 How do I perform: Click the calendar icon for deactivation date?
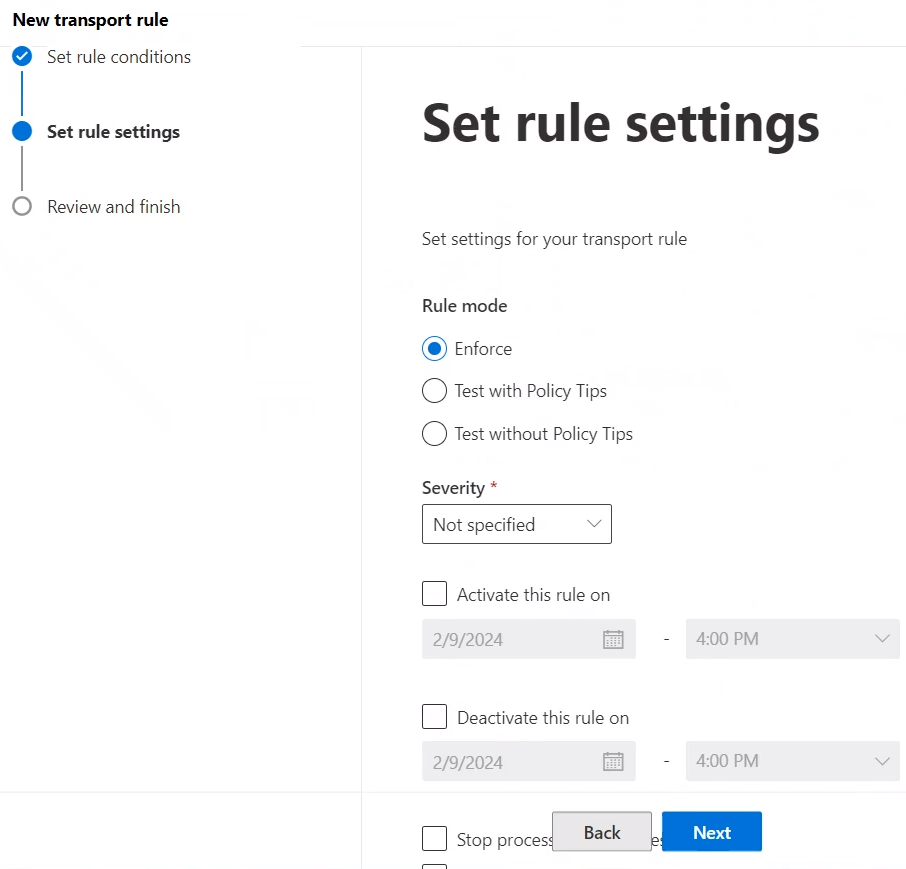coord(613,762)
